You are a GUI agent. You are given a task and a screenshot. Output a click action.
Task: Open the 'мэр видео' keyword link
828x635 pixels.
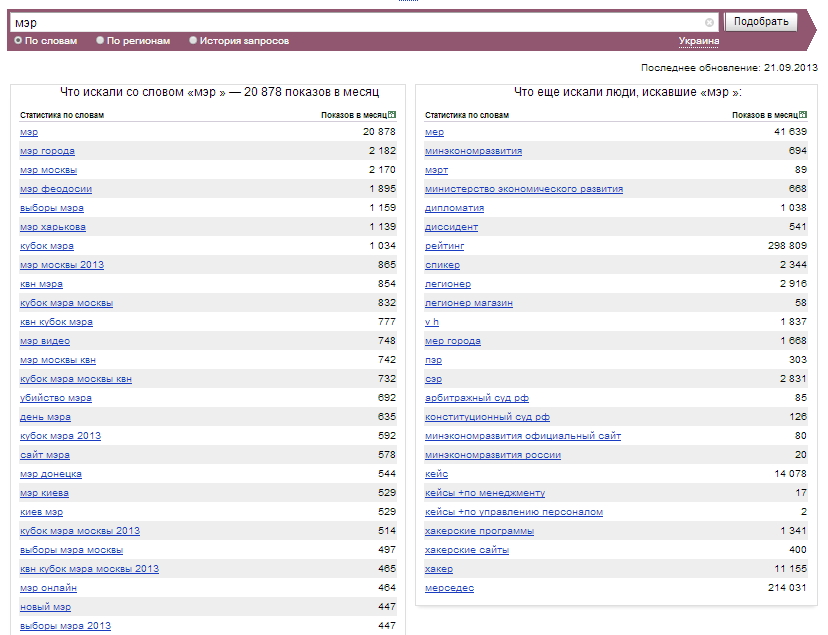[x=45, y=341]
